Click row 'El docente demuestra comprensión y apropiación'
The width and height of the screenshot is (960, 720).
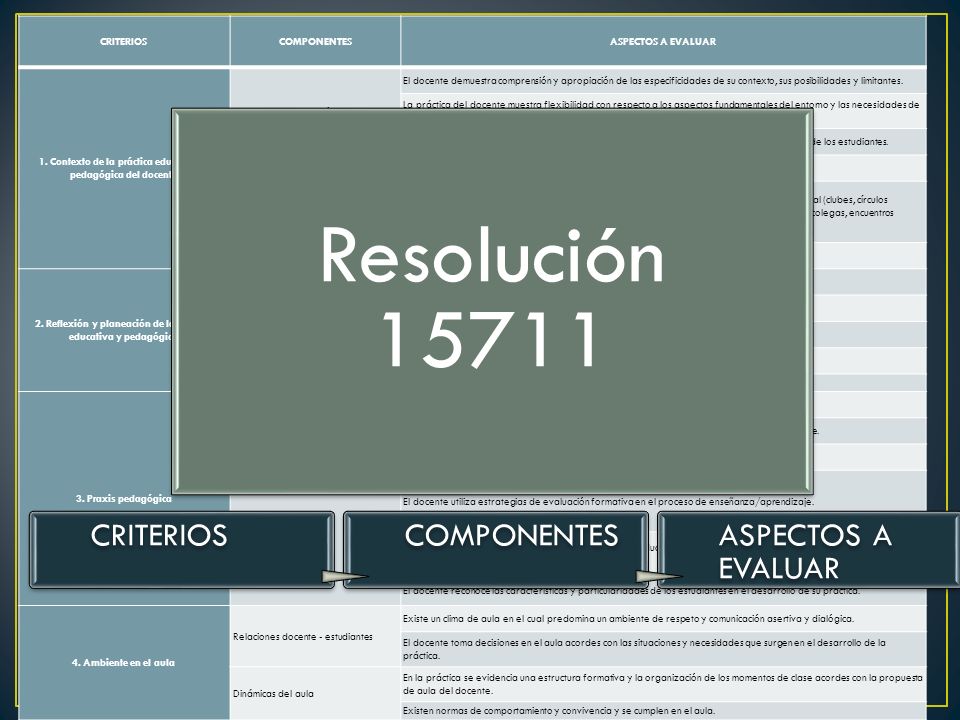tap(663, 81)
